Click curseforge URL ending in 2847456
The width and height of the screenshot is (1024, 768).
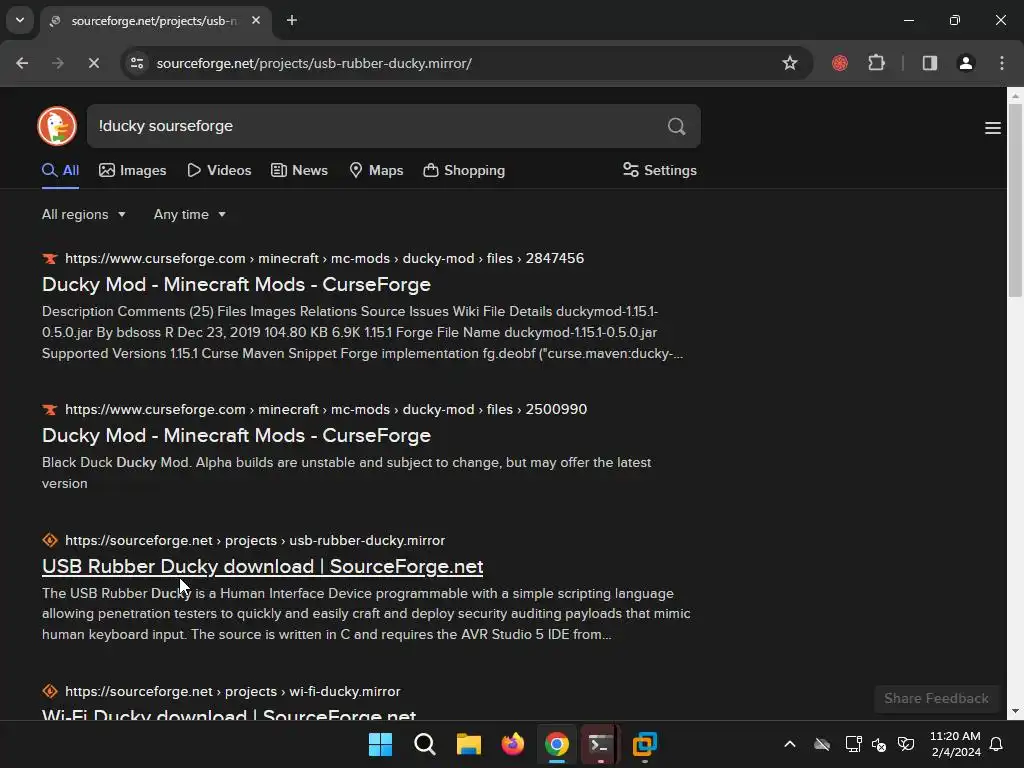[325, 259]
